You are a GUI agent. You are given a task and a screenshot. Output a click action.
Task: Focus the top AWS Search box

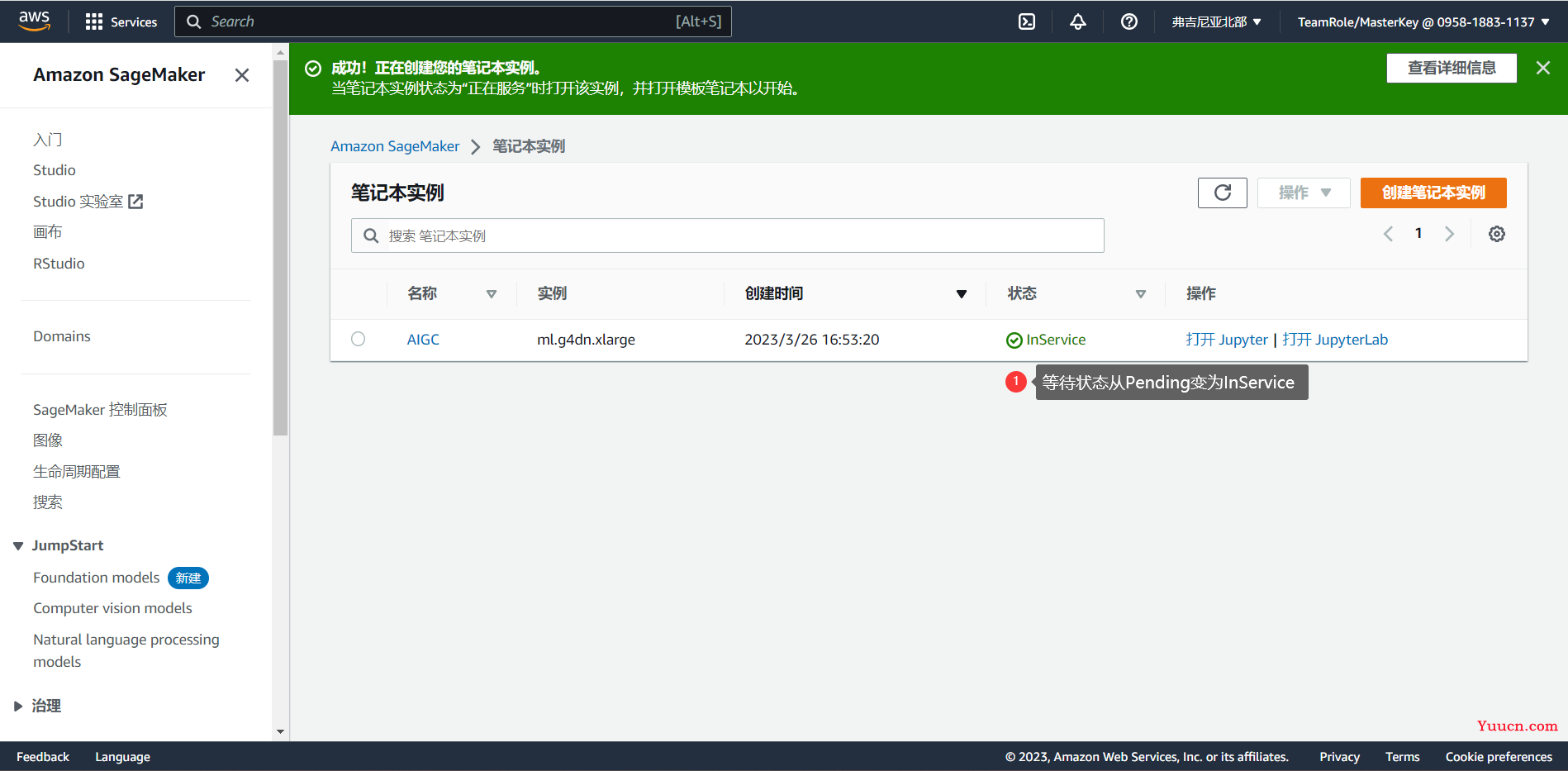pyautogui.click(x=453, y=21)
